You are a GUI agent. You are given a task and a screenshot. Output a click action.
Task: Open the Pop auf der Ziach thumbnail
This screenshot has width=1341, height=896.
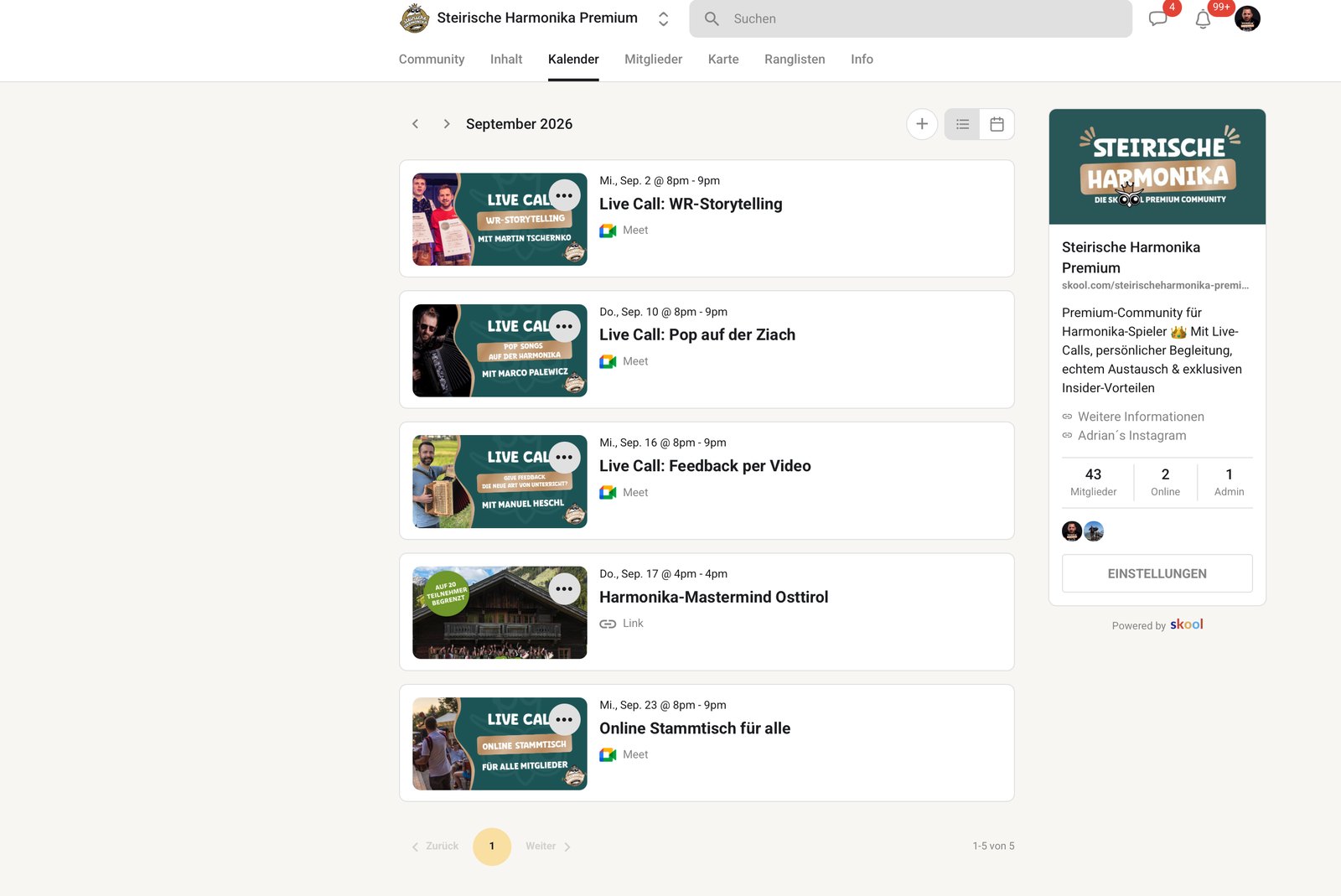point(500,350)
